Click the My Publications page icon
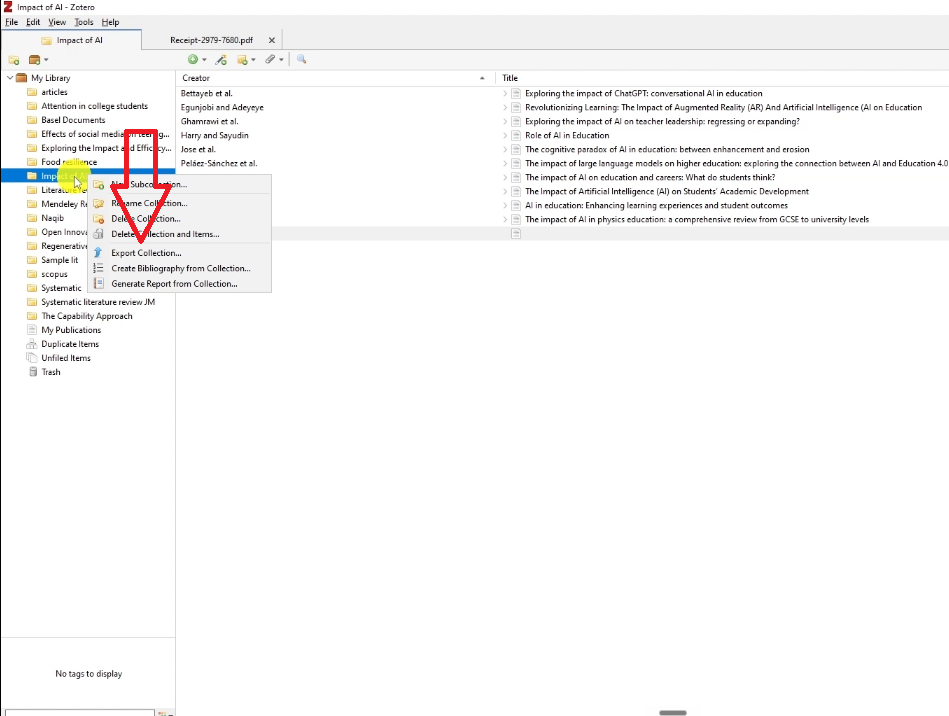The image size is (949, 716). 32,330
